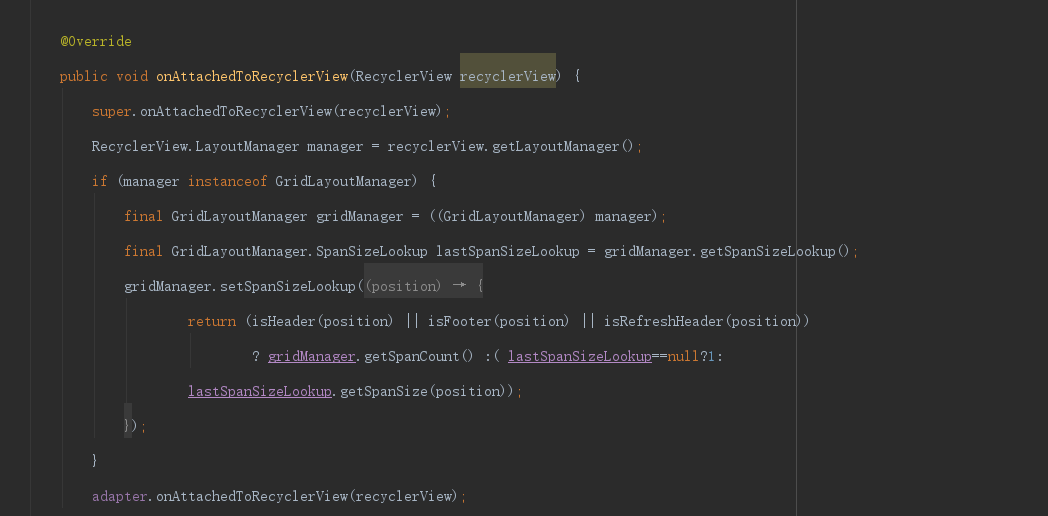The height and width of the screenshot is (516, 1048).
Task: Click the 'void' return type keyword
Action: click(x=132, y=76)
